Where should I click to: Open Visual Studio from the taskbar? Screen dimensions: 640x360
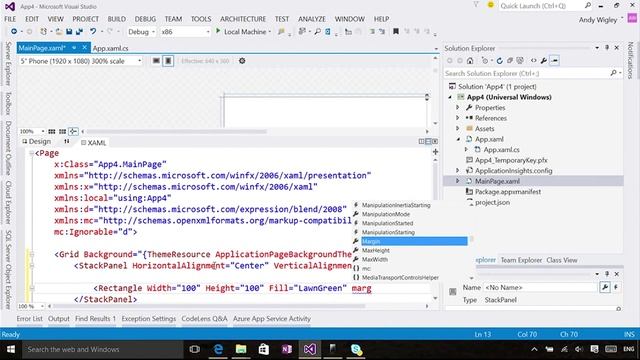pyautogui.click(x=309, y=349)
